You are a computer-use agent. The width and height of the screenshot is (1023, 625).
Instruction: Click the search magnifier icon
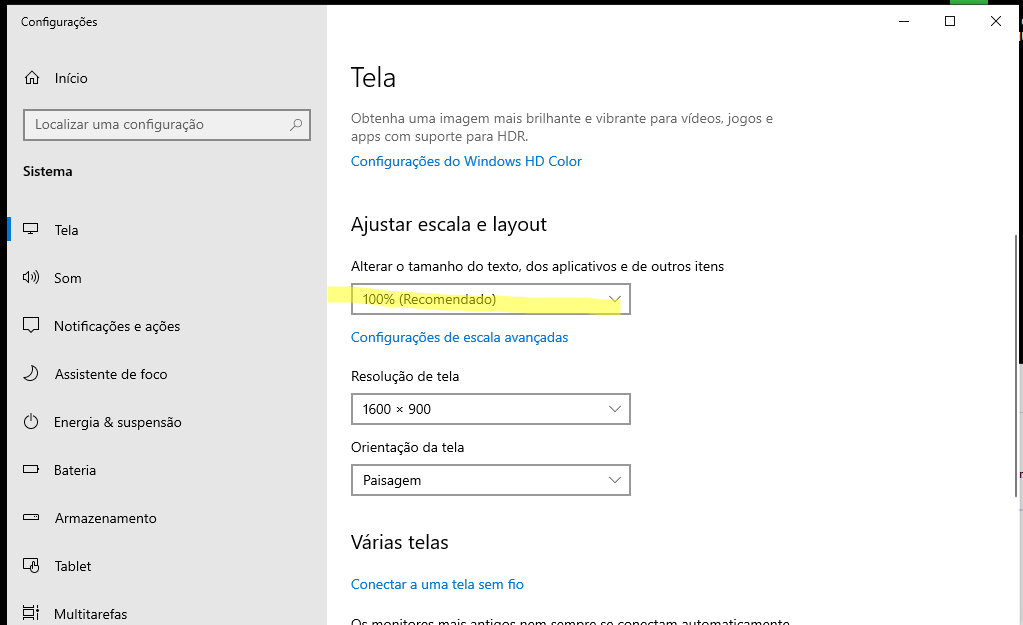296,125
